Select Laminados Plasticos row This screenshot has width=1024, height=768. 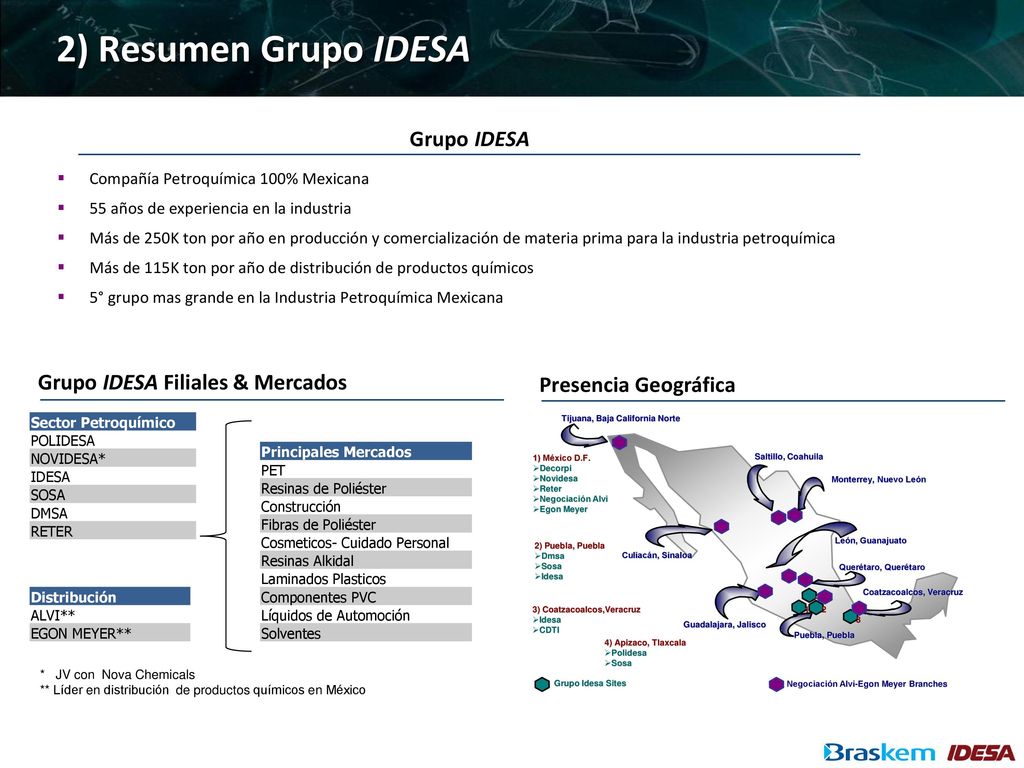[x=366, y=579]
